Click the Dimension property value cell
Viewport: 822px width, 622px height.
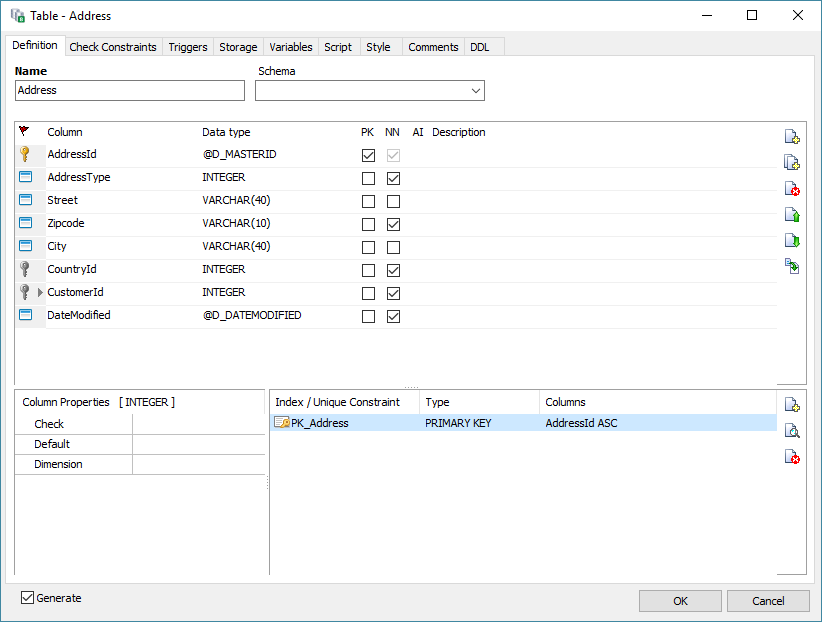pyautogui.click(x=199, y=464)
